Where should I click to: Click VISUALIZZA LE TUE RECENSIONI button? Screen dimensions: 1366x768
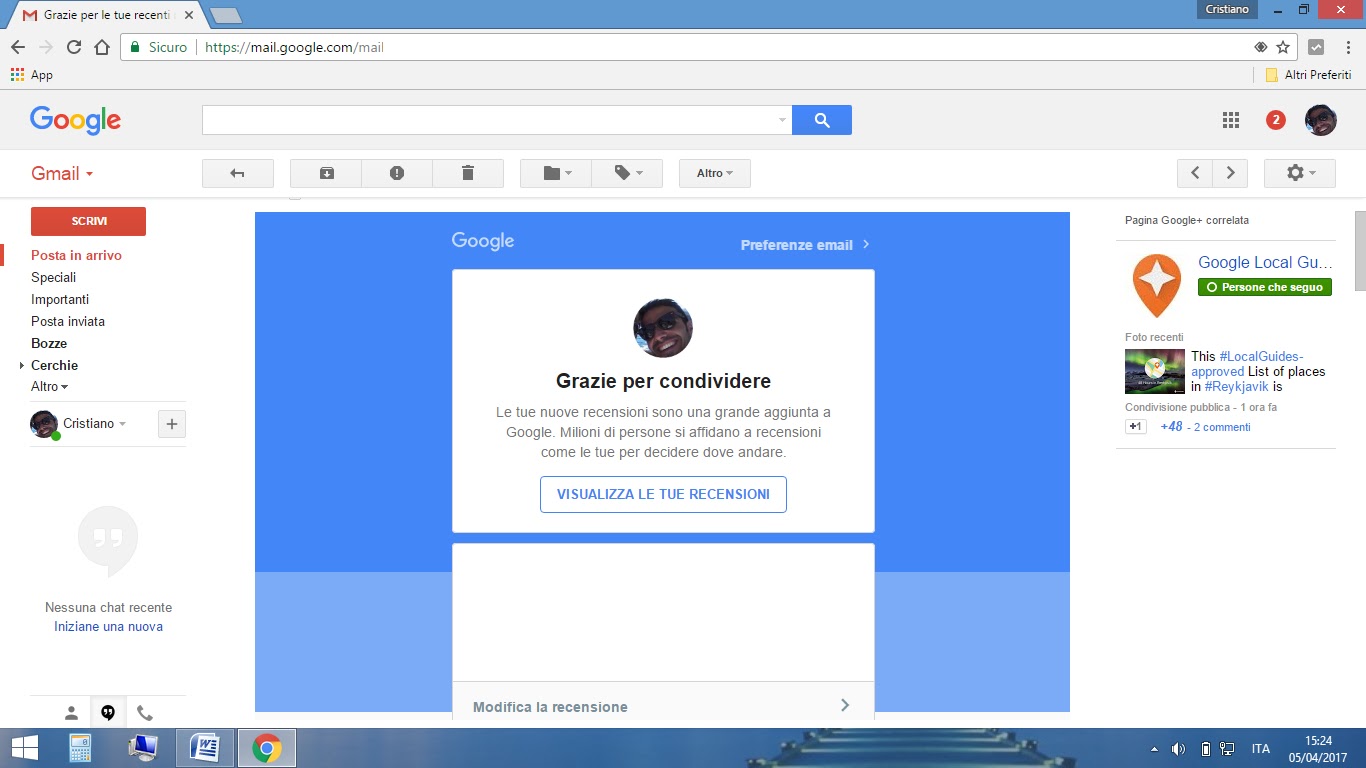(x=663, y=494)
